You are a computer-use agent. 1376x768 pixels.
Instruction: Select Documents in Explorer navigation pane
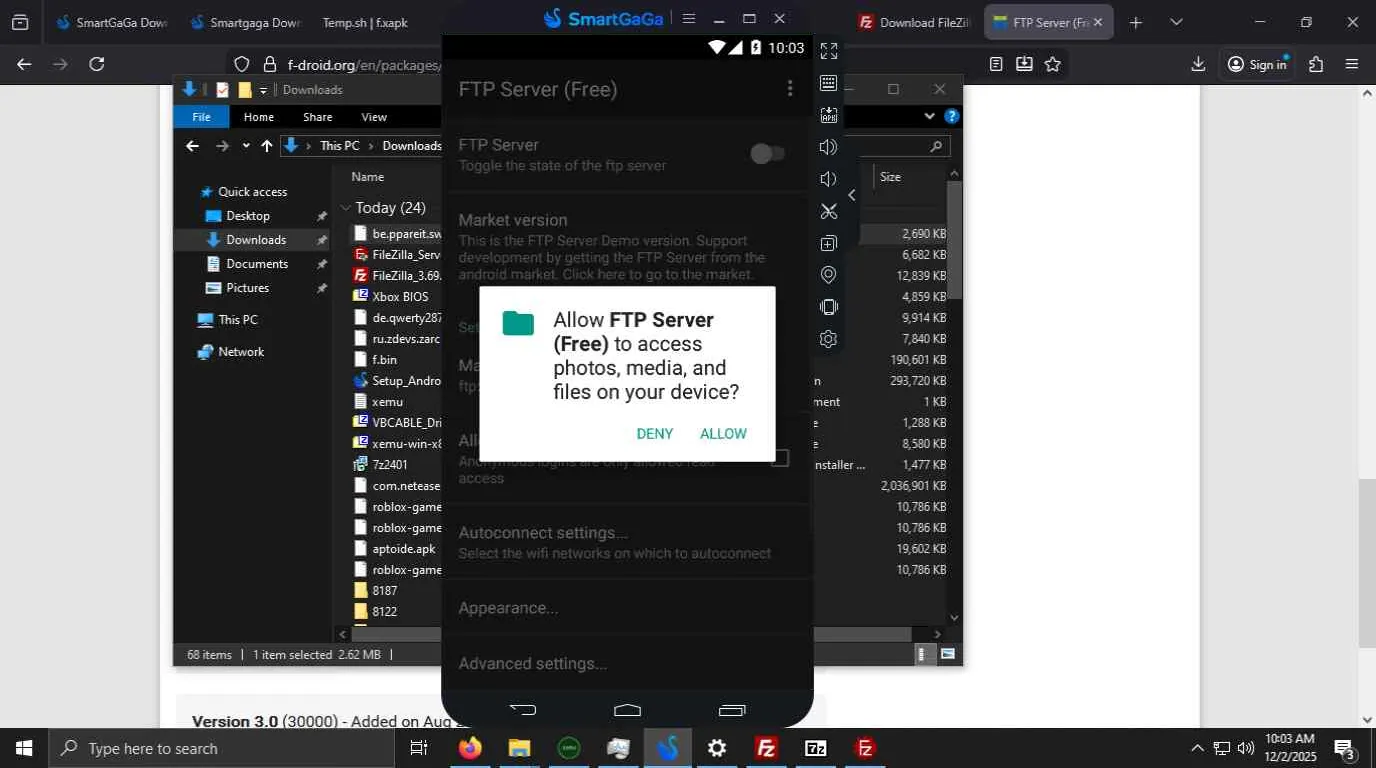pos(257,264)
